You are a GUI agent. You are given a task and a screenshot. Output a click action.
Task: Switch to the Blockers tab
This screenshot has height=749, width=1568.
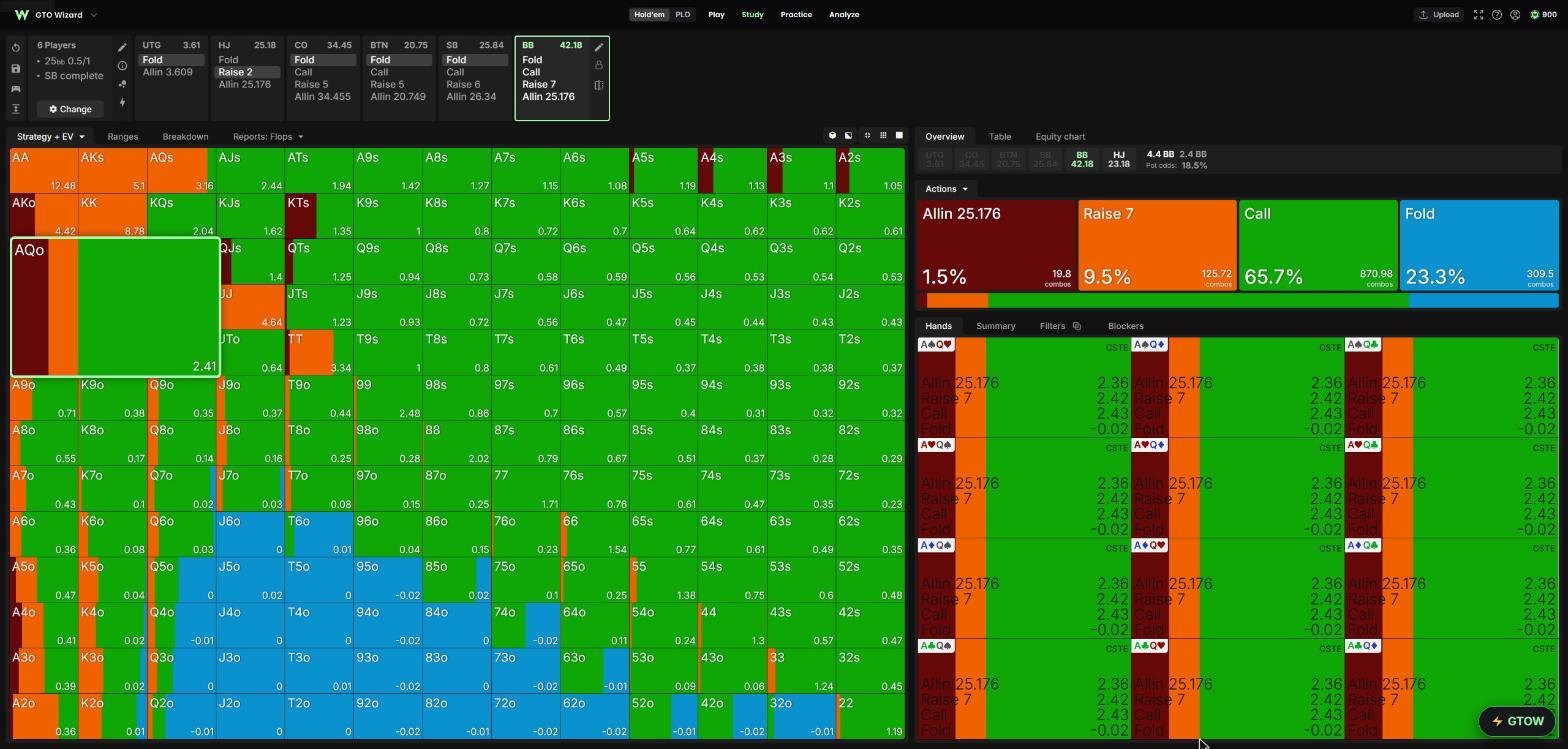pyautogui.click(x=1126, y=326)
